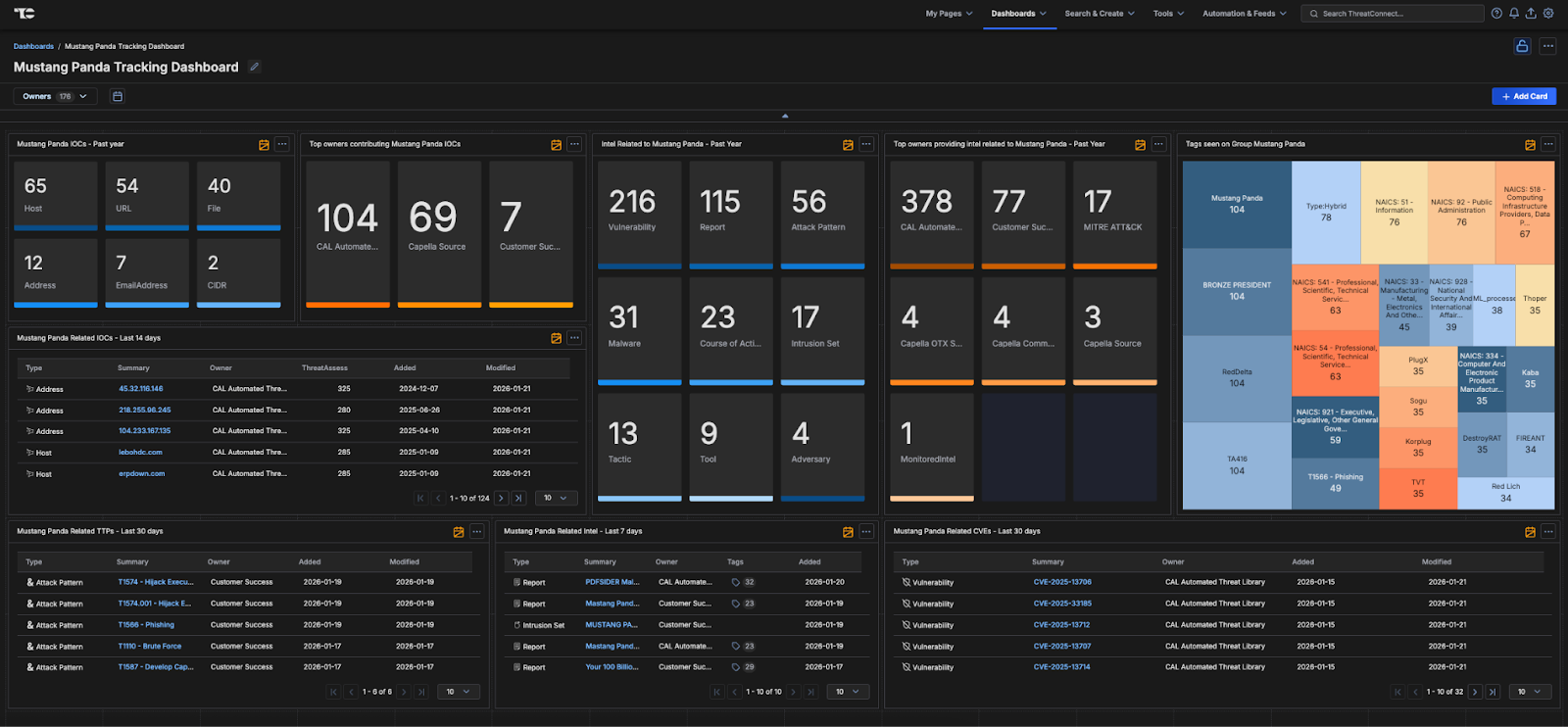Screen dimensions: 1568x727
Task: Expand the Owners filter dropdown
Action: coord(56,96)
